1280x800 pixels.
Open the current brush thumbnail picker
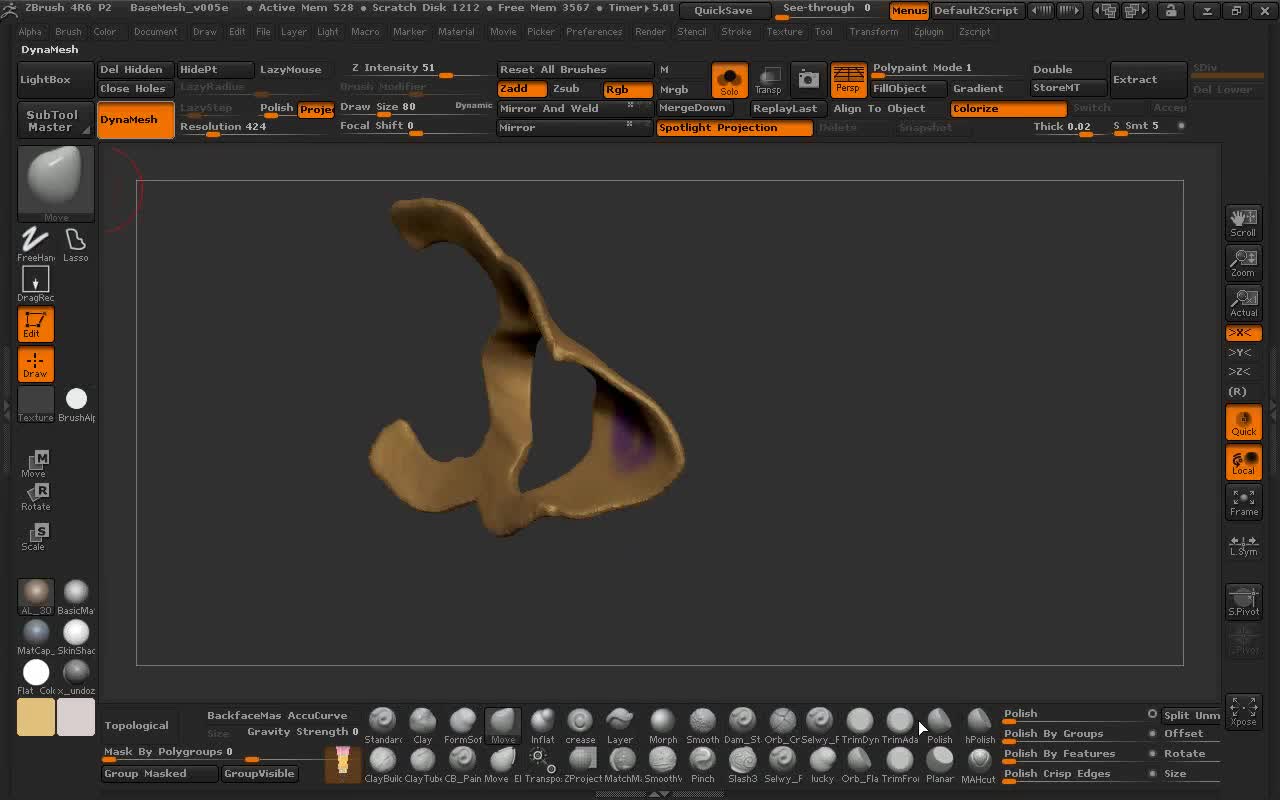[x=56, y=183]
